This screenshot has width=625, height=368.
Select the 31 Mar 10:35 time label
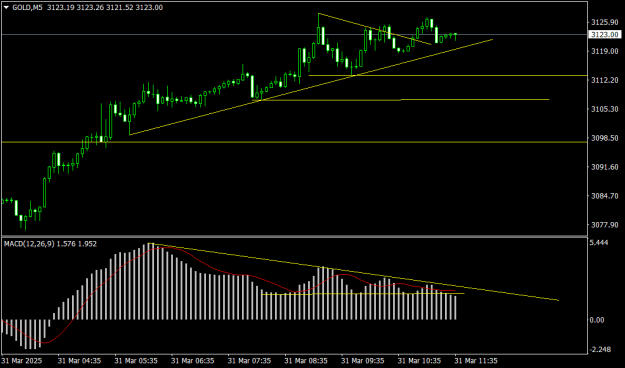(420, 361)
